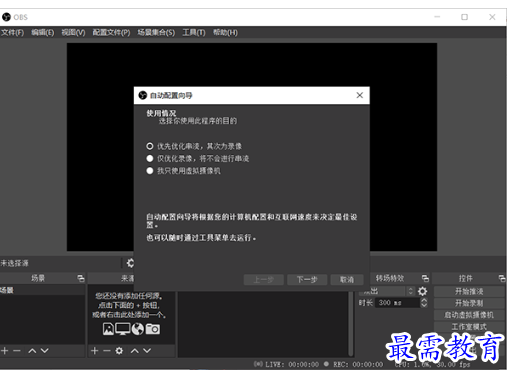Image resolution: width=510 pixels, height=379 pixels.
Task: Click the LIVE: 00:00:00 status text
Action: (292, 364)
